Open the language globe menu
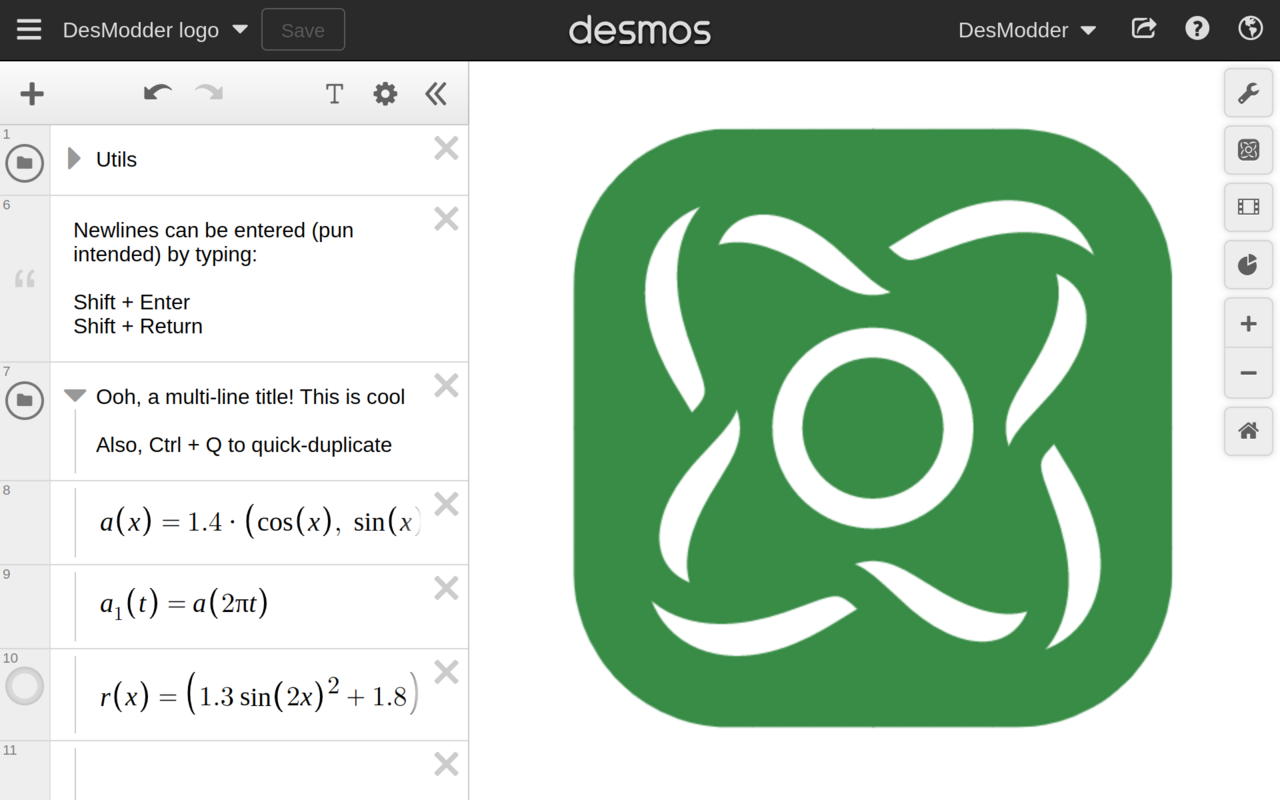The height and width of the screenshot is (800, 1280). click(x=1250, y=29)
